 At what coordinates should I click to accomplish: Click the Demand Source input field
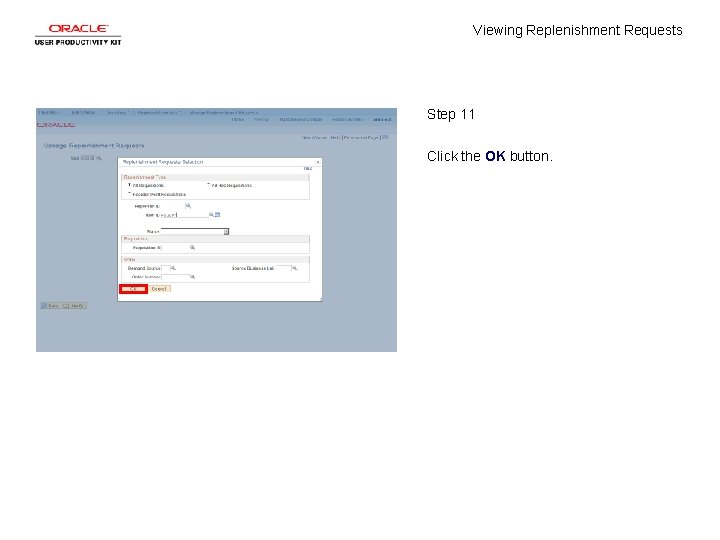[x=166, y=268]
